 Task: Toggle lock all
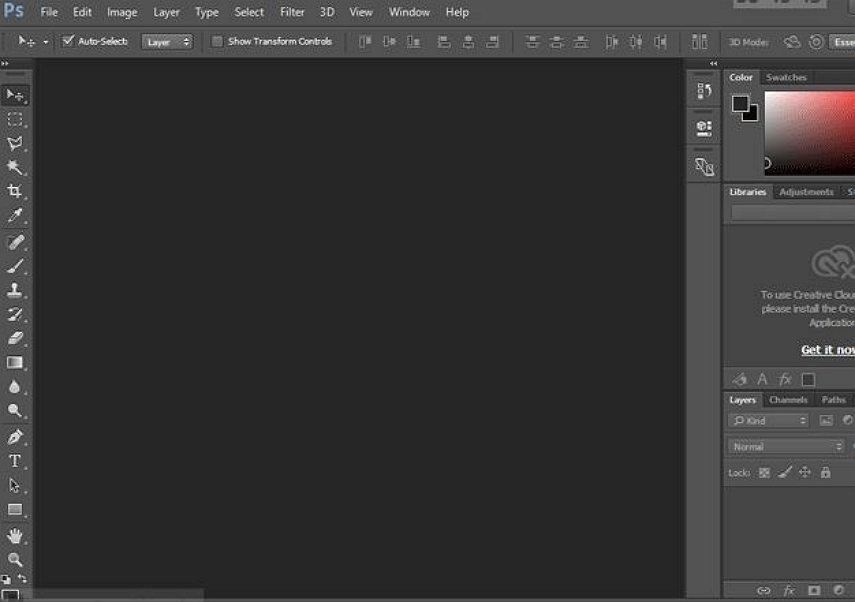(x=826, y=472)
